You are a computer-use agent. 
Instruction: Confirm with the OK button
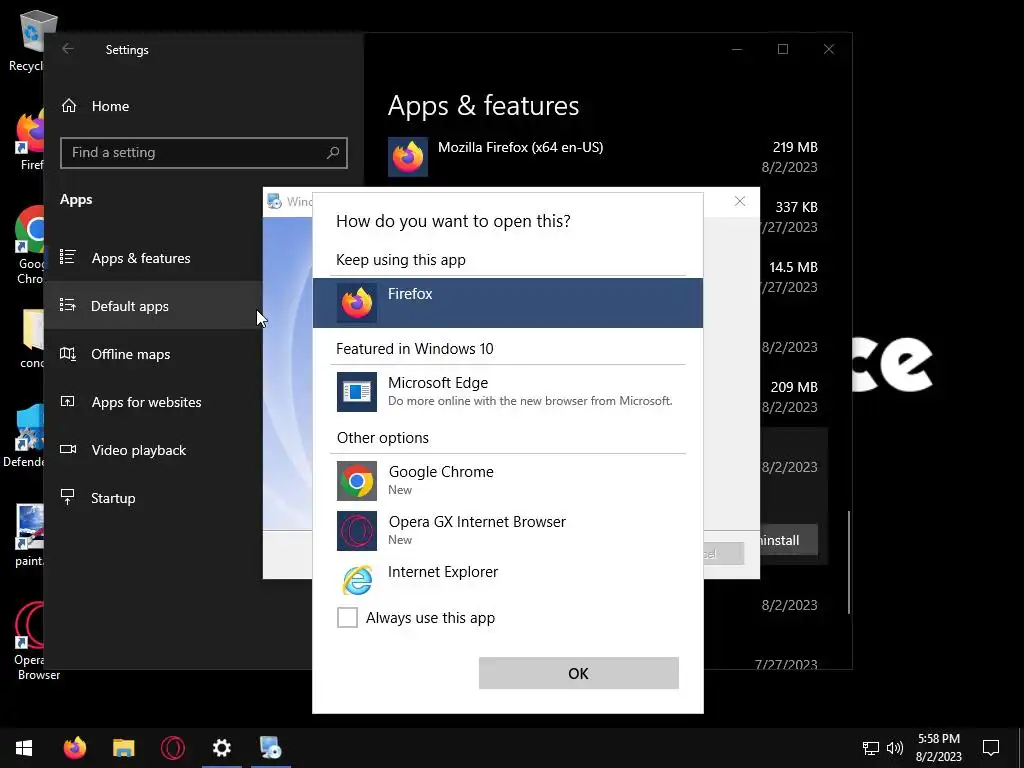(x=579, y=673)
